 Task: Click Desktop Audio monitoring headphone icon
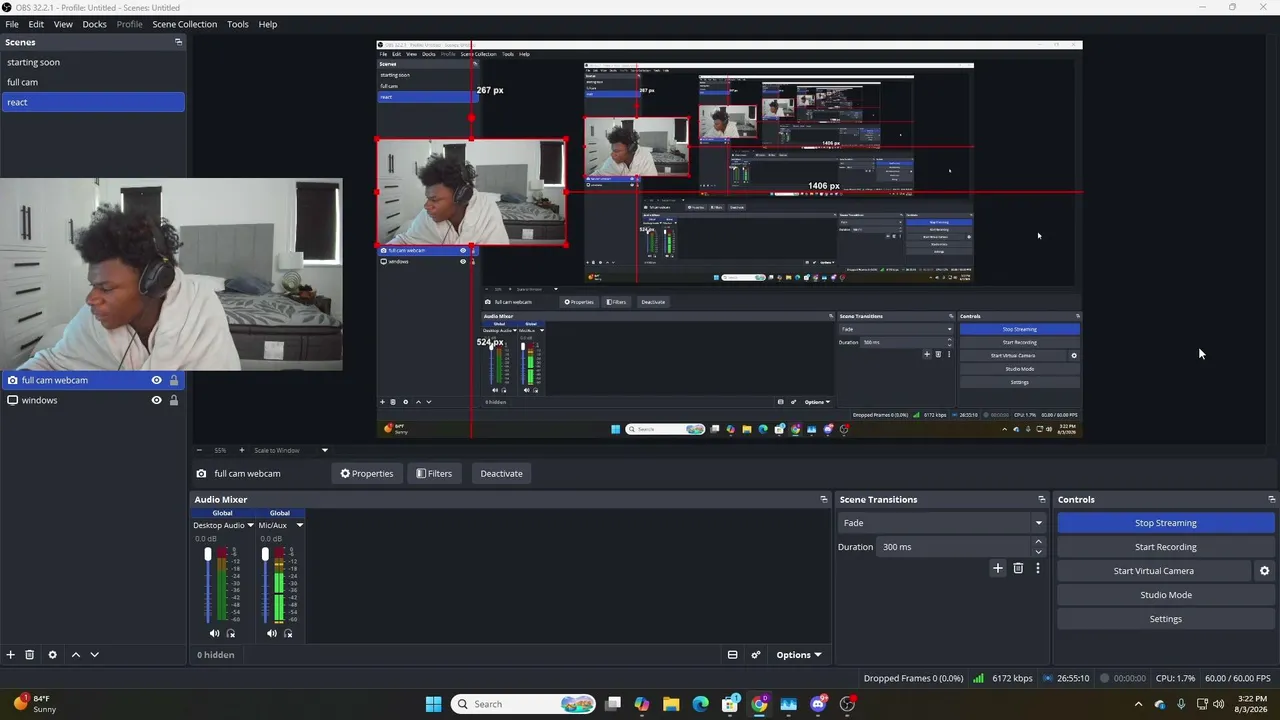231,633
